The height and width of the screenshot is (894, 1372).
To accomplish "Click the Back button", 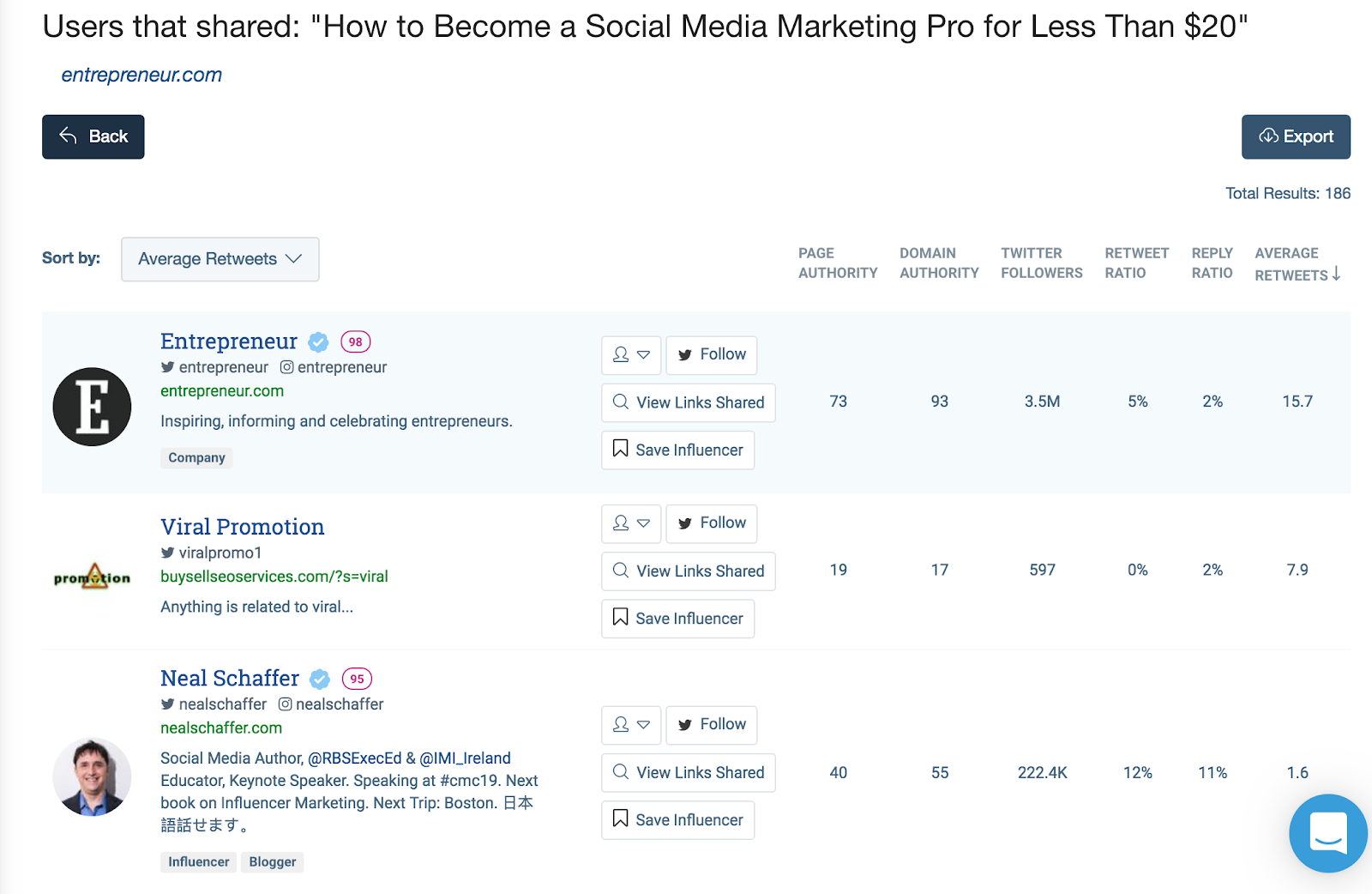I will click(x=93, y=136).
